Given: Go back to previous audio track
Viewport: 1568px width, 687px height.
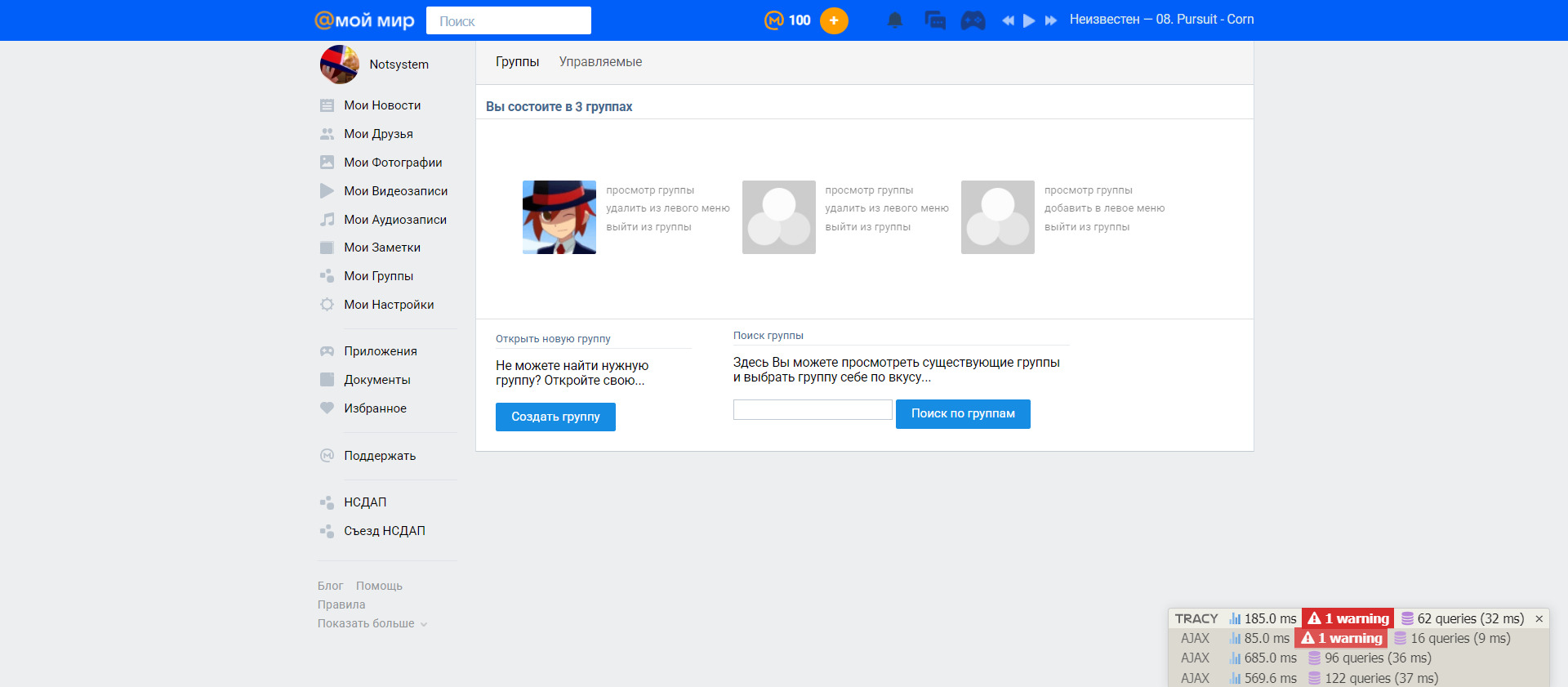Looking at the screenshot, I should point(1008,20).
